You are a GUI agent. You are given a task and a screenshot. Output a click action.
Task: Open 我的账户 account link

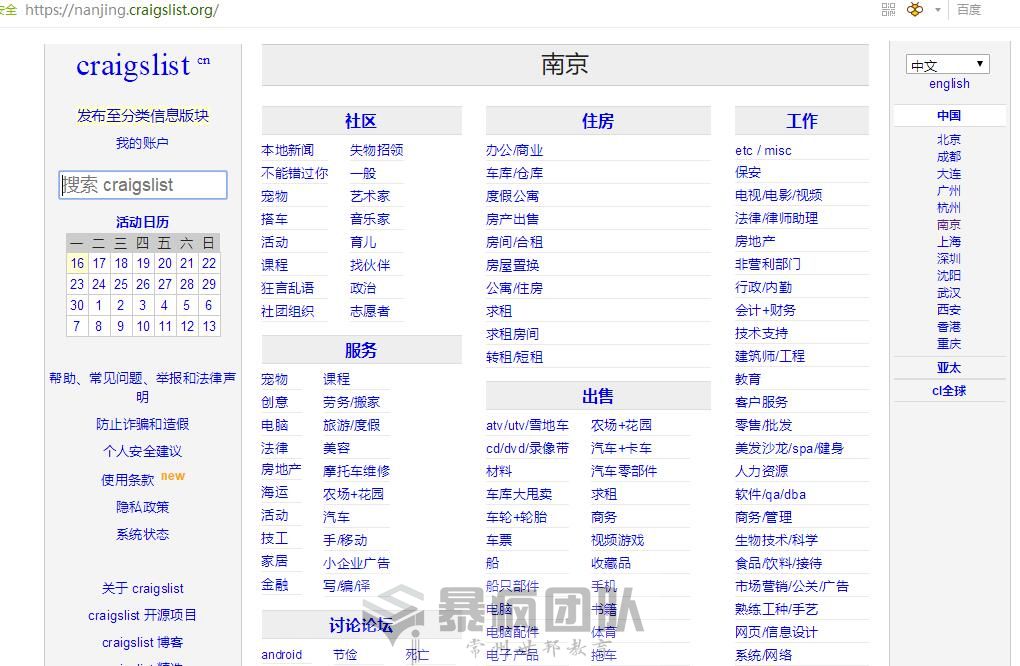pyautogui.click(x=142, y=143)
